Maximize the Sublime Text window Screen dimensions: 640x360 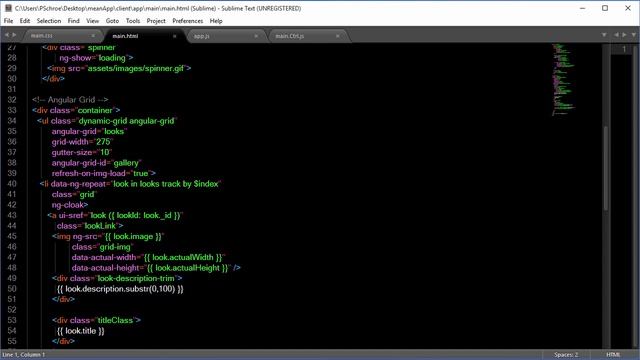[605, 8]
